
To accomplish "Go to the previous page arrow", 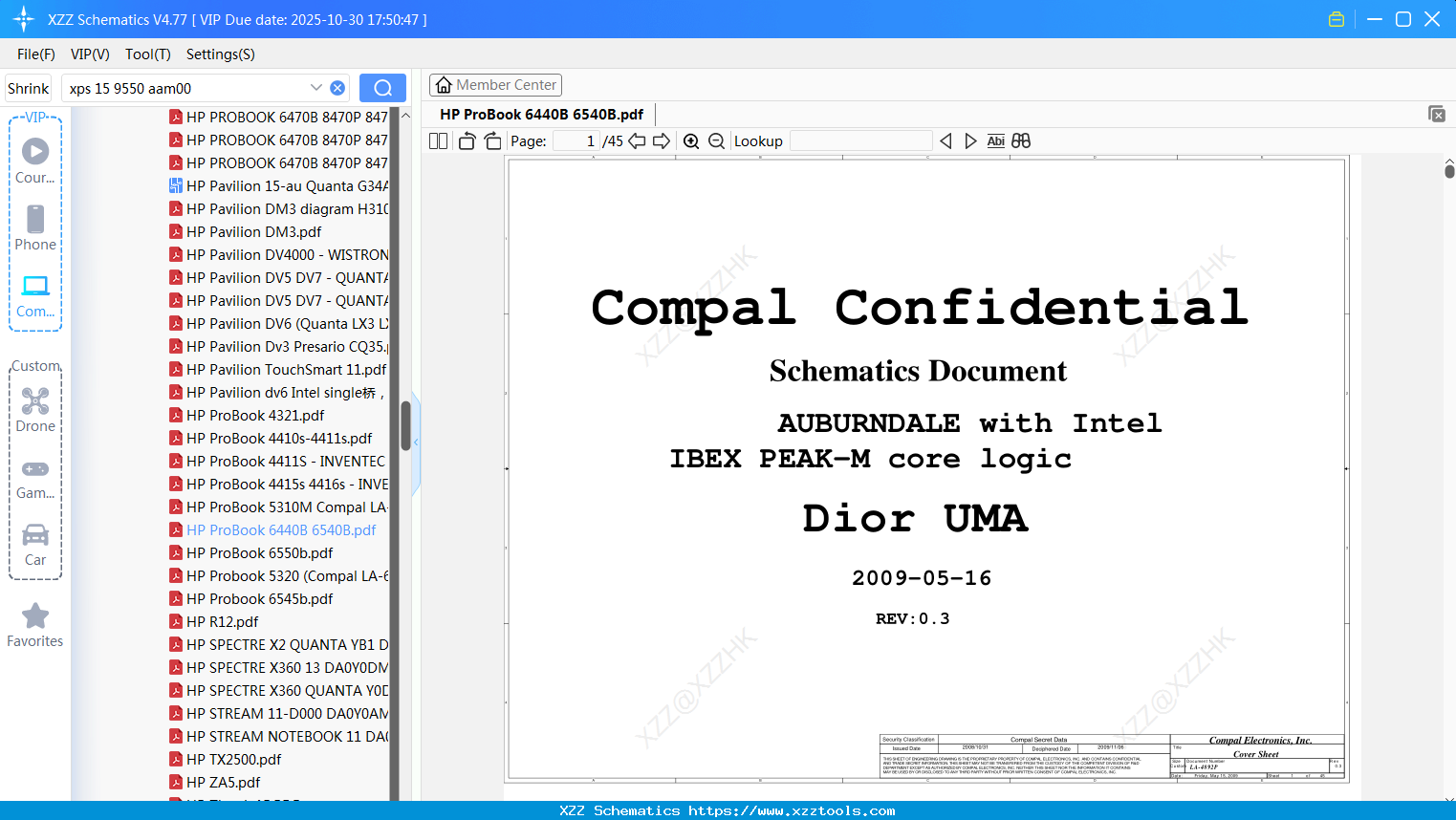I will (637, 141).
